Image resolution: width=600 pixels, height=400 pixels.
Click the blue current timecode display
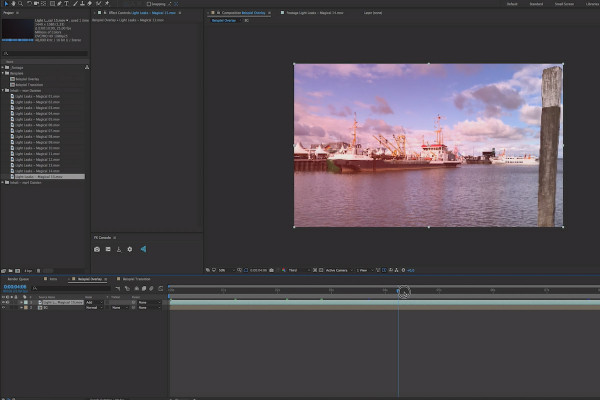point(15,287)
